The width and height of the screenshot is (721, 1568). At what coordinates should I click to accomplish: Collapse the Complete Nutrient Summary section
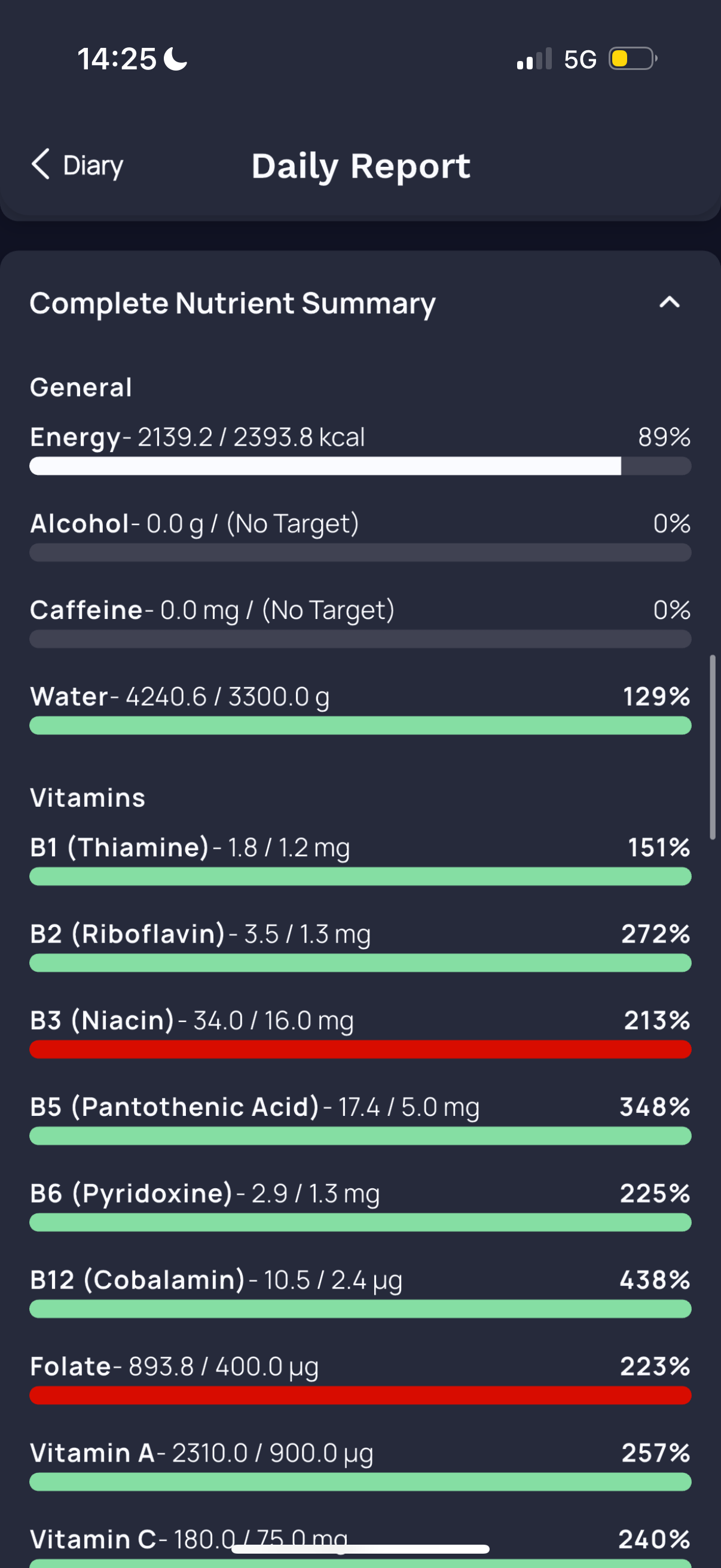[669, 302]
